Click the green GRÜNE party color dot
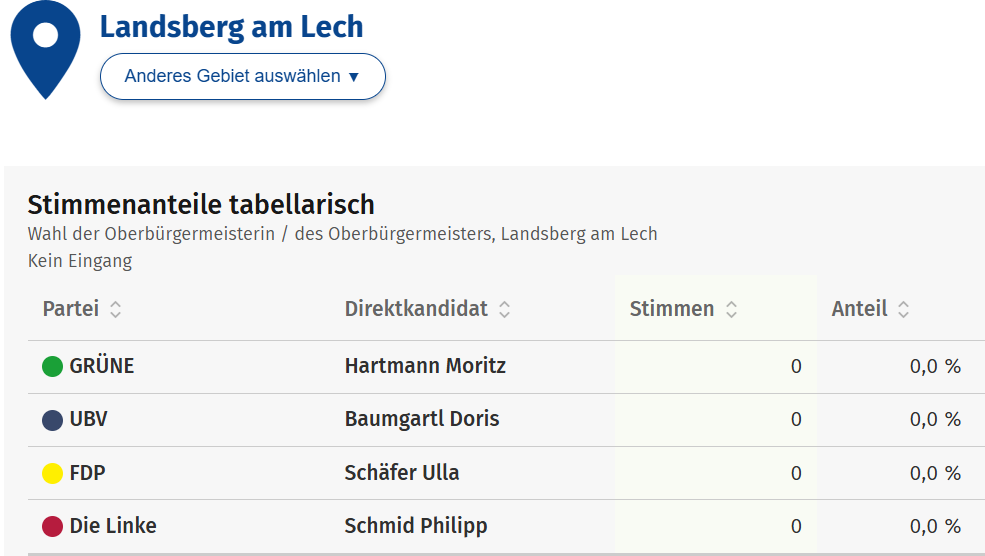The height and width of the screenshot is (556, 985). [x=53, y=366]
